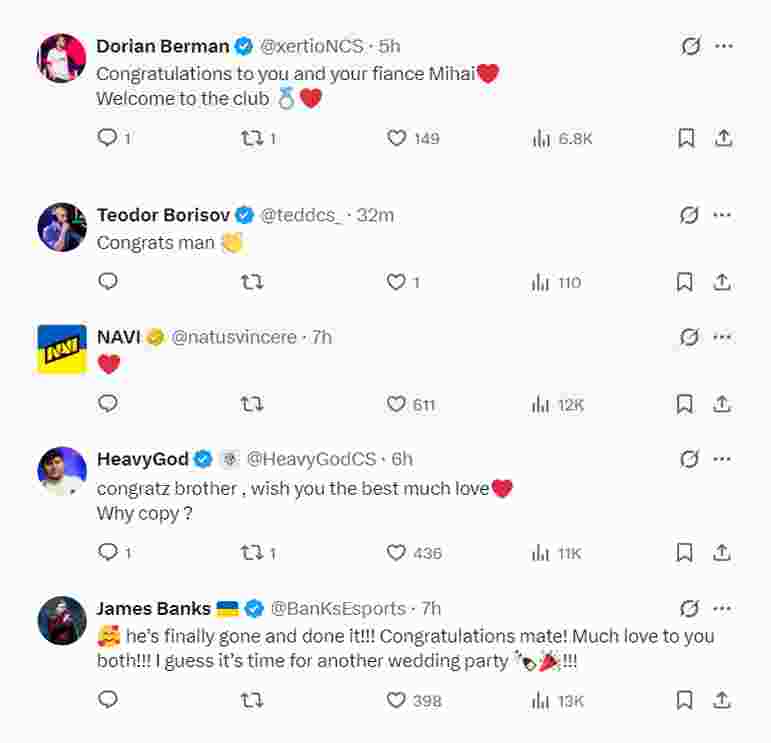Image resolution: width=771 pixels, height=743 pixels.
Task: Bookmark Dorian Berman's tweet
Action: click(686, 138)
